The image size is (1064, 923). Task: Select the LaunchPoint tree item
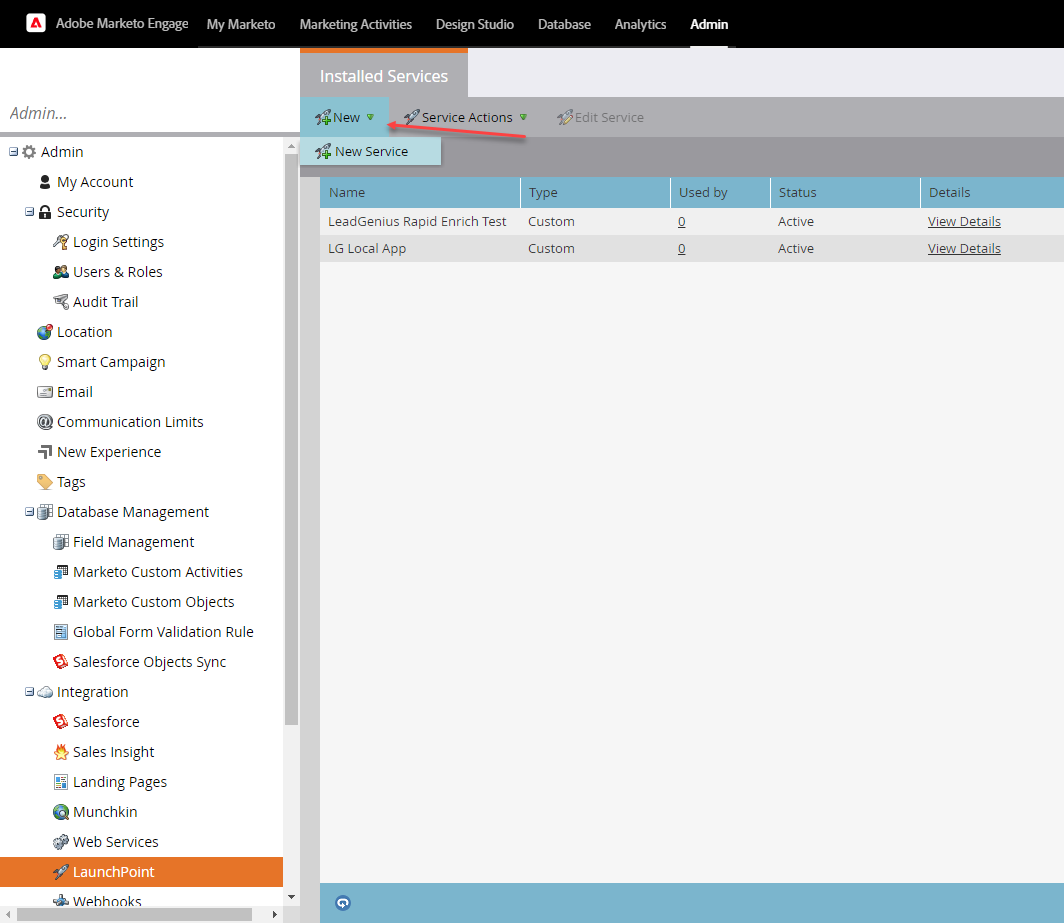coord(141,871)
